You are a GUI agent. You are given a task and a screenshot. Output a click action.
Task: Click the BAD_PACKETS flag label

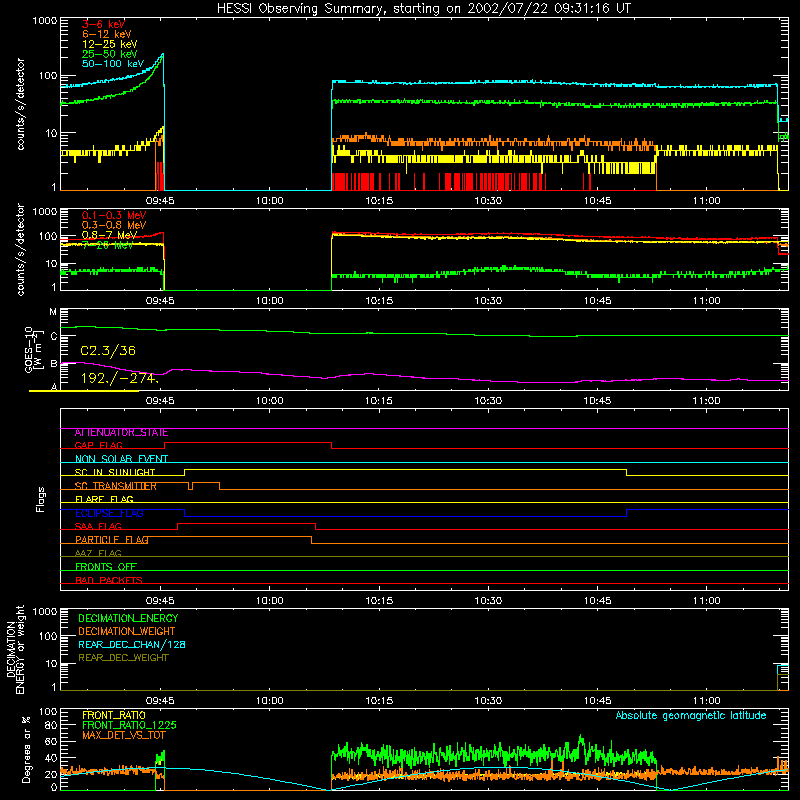point(109,580)
